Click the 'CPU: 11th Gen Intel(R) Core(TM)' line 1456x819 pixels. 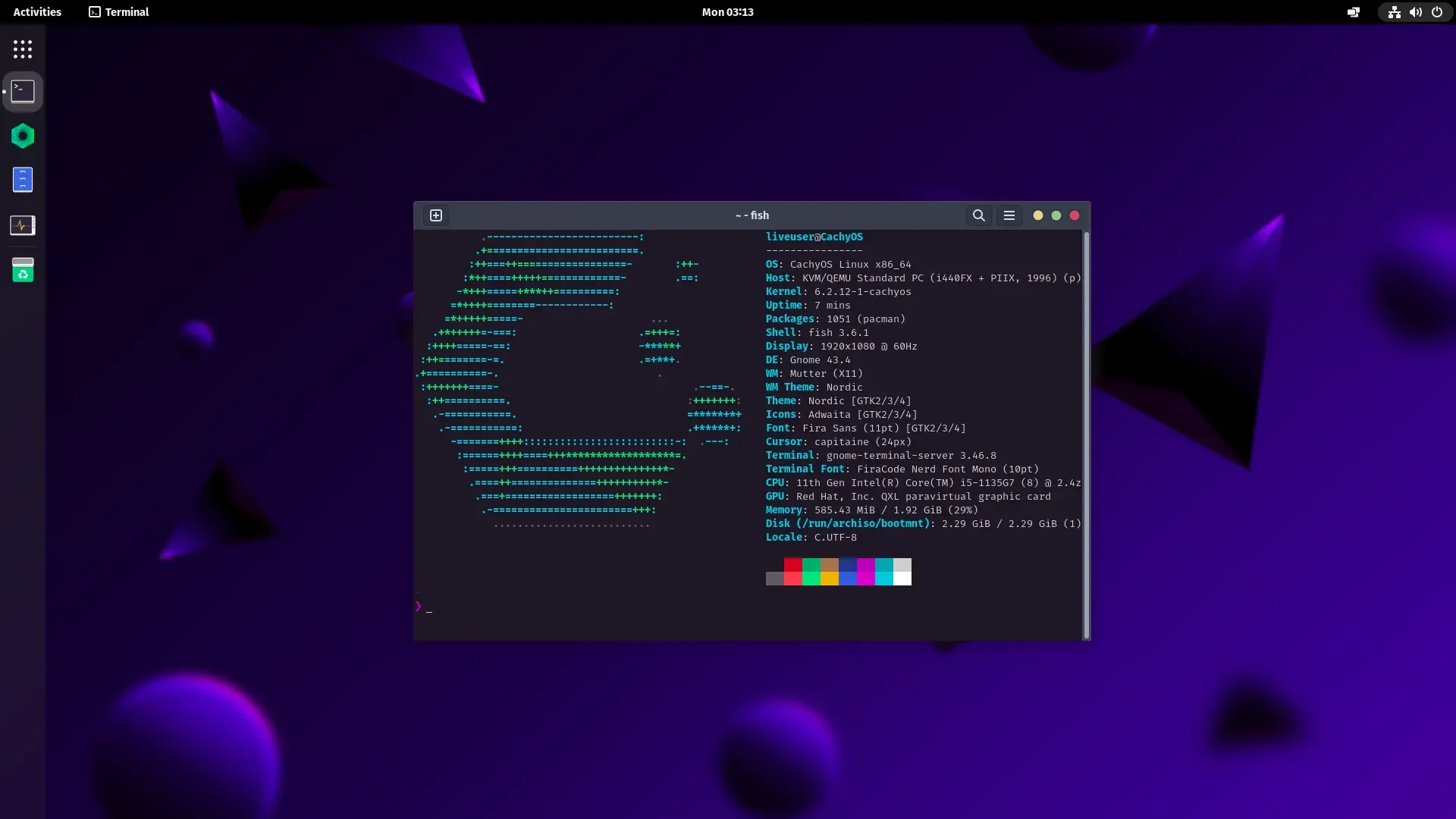[923, 483]
